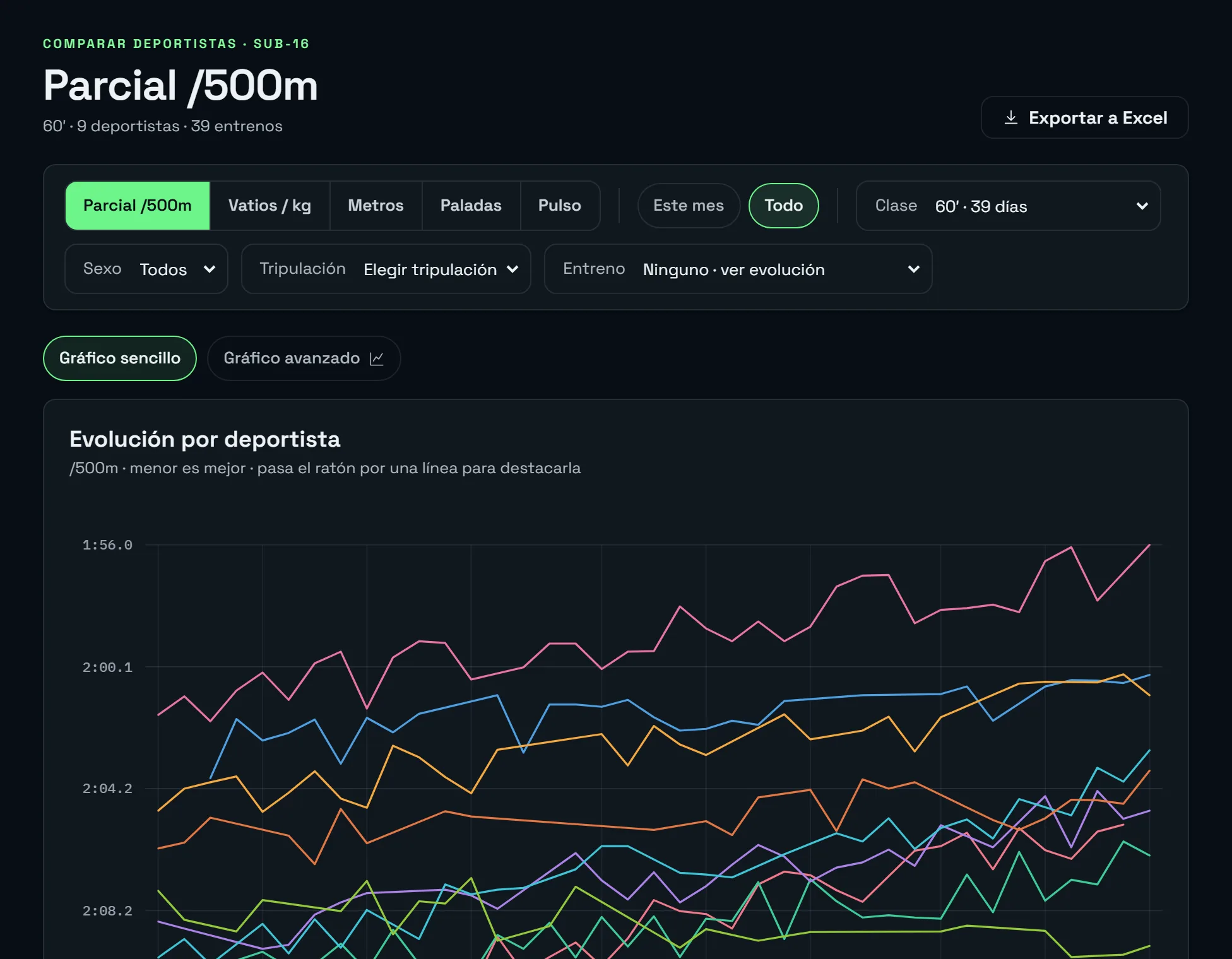Click the chart icon beside Gráfico avanzado
The image size is (1232, 959).
(x=377, y=358)
